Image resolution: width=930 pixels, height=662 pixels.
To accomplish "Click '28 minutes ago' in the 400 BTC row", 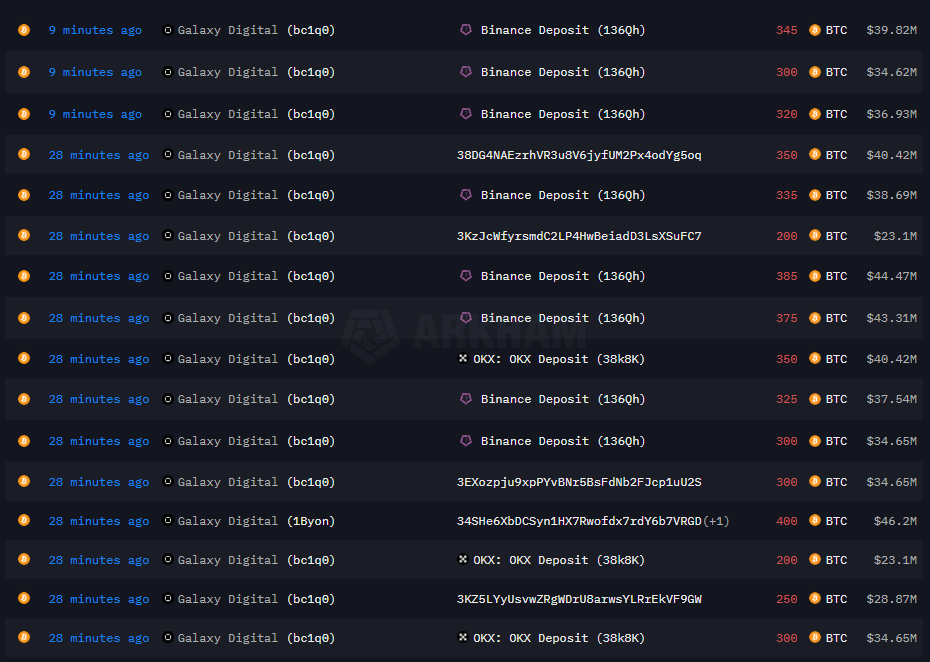I will coord(98,521).
